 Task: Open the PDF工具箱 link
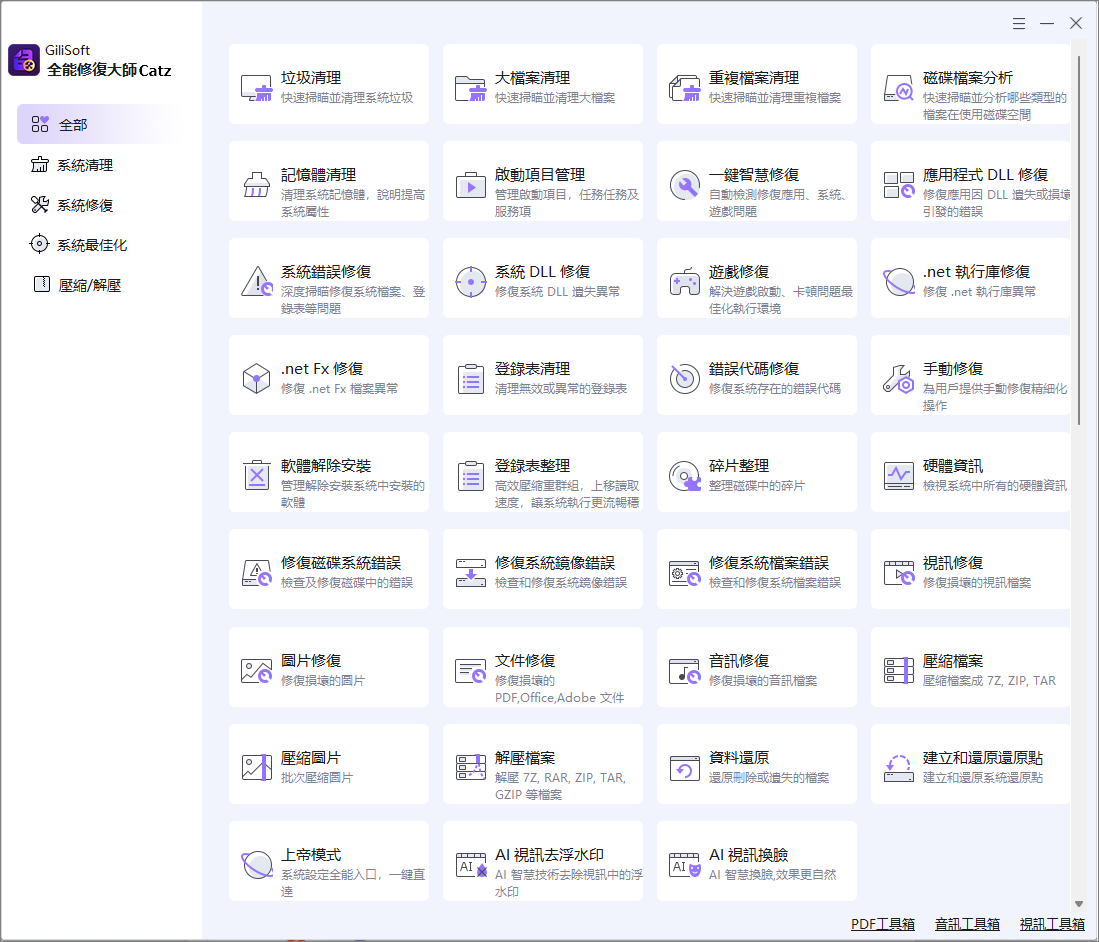[882, 924]
